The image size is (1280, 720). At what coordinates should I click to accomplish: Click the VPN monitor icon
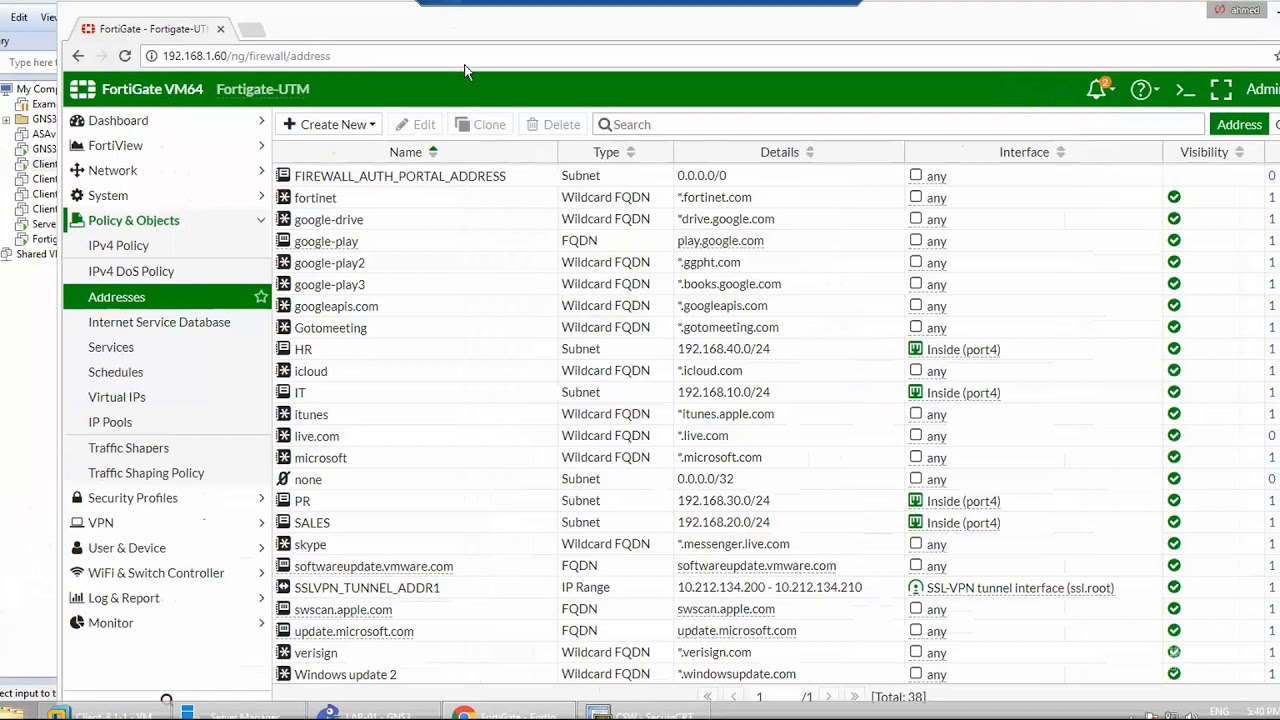pyautogui.click(x=77, y=523)
